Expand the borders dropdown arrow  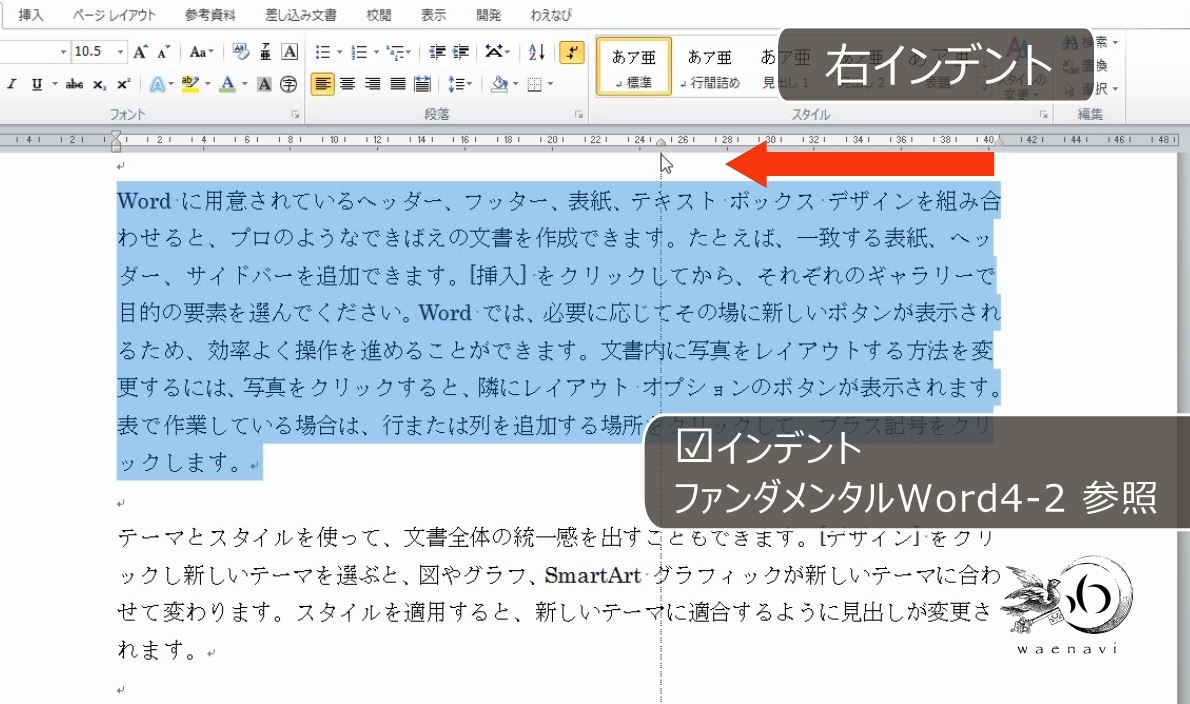click(x=550, y=83)
